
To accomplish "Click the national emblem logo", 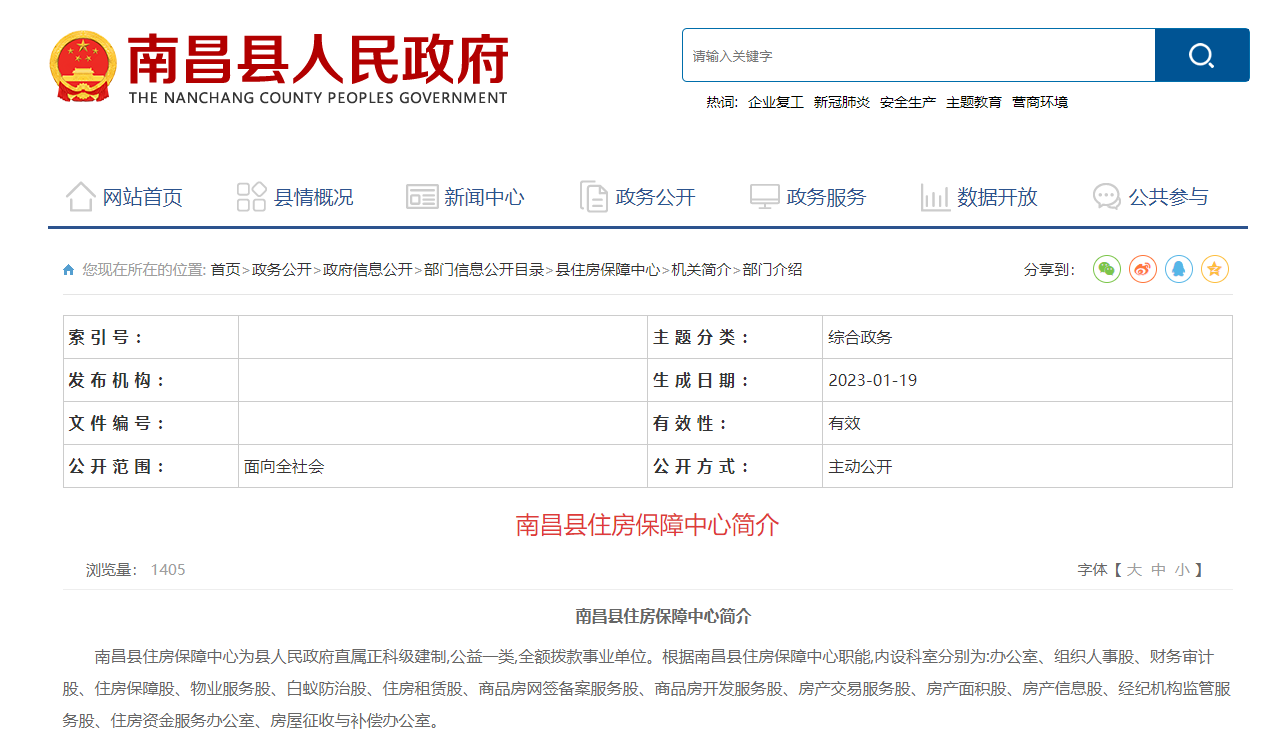I will (83, 66).
